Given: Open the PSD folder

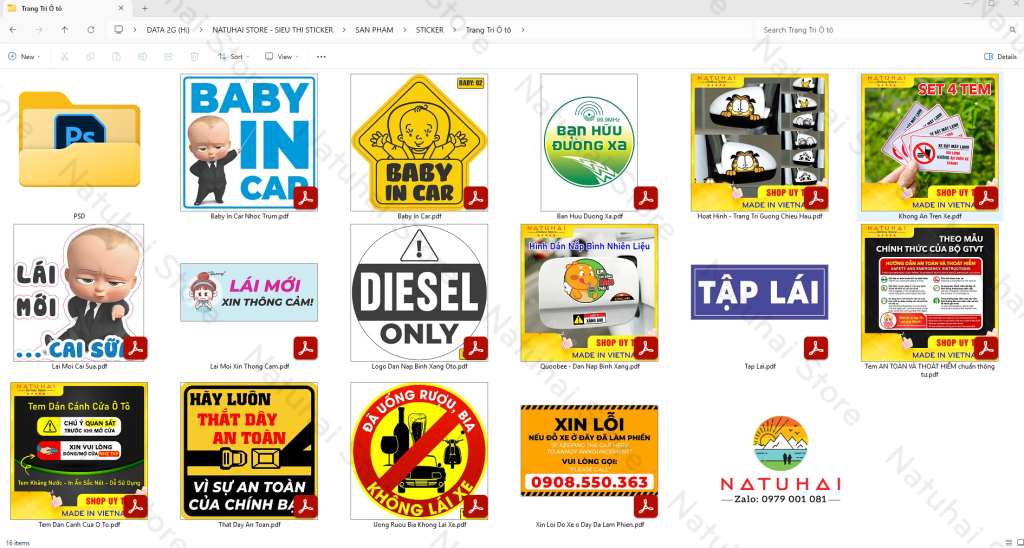Looking at the screenshot, I should tap(80, 139).
